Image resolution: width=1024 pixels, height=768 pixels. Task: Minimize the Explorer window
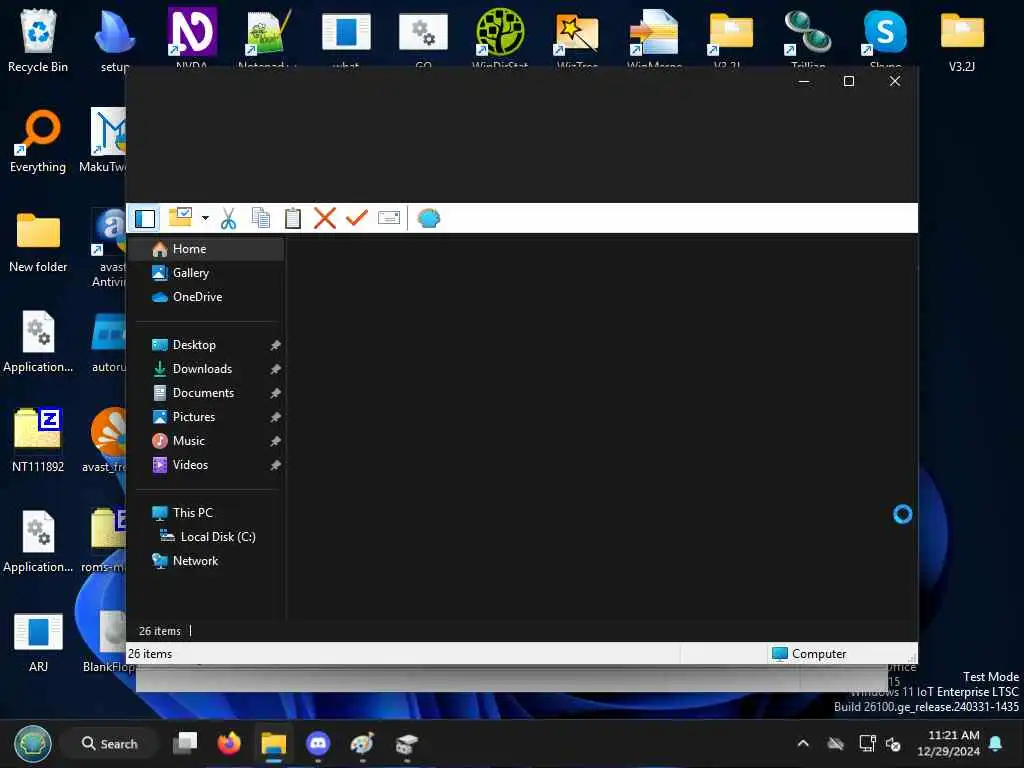(804, 81)
